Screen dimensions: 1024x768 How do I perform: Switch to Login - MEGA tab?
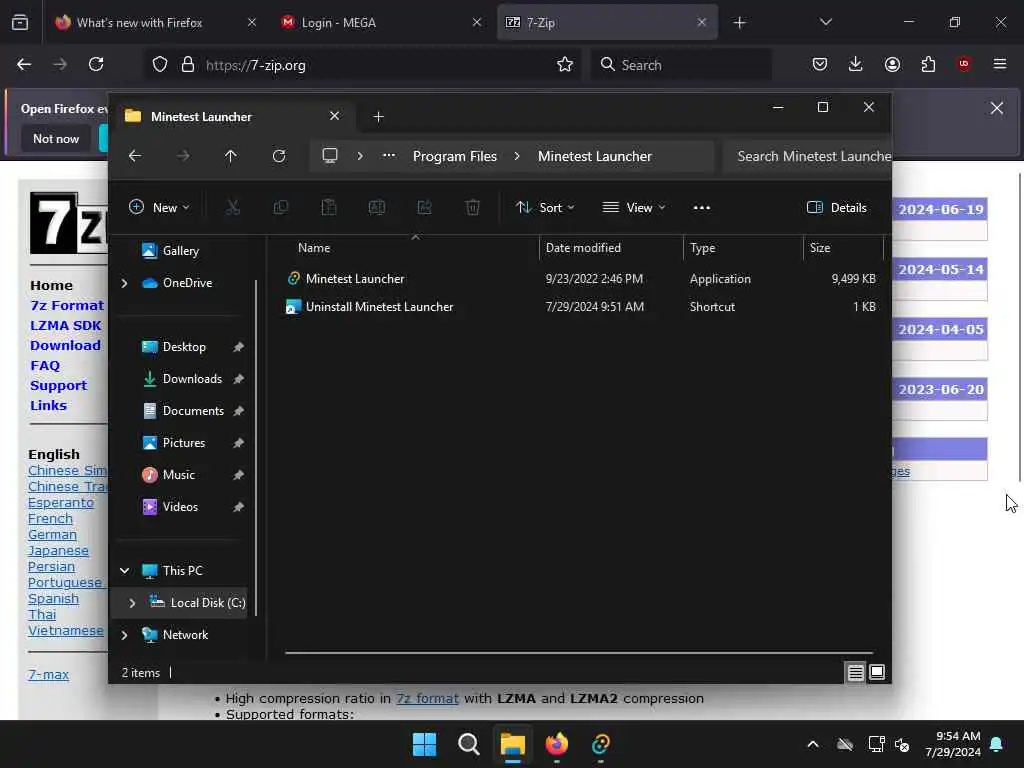[x=381, y=22]
